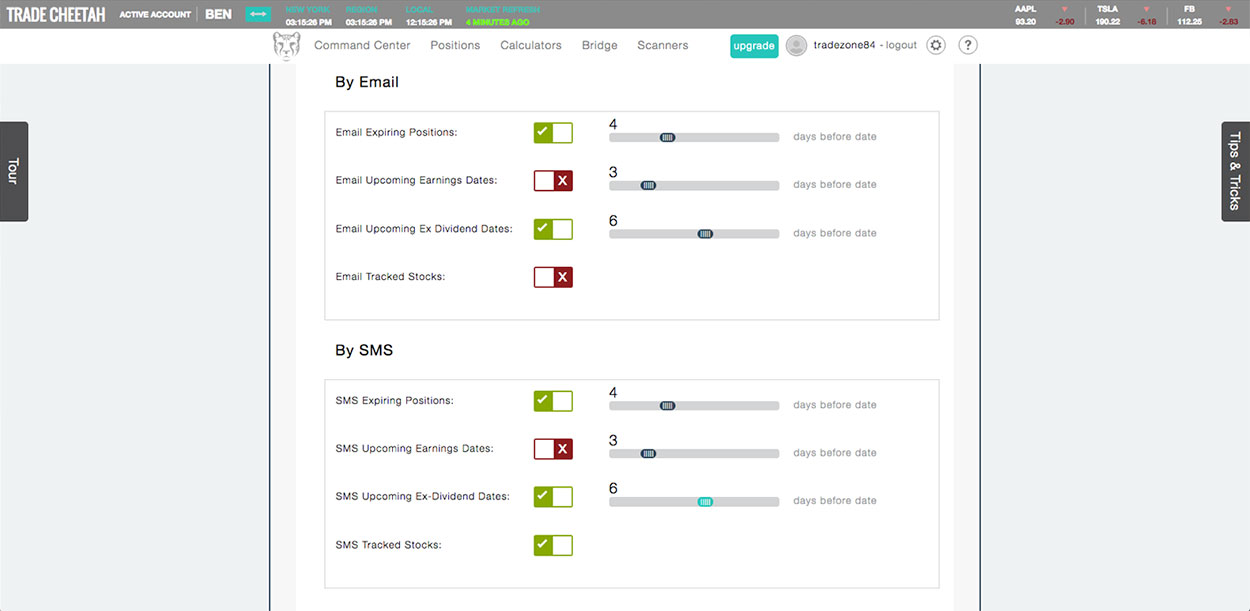Toggle SMS Upcoming Earnings Dates switch
The width and height of the screenshot is (1250, 611).
[x=553, y=449]
